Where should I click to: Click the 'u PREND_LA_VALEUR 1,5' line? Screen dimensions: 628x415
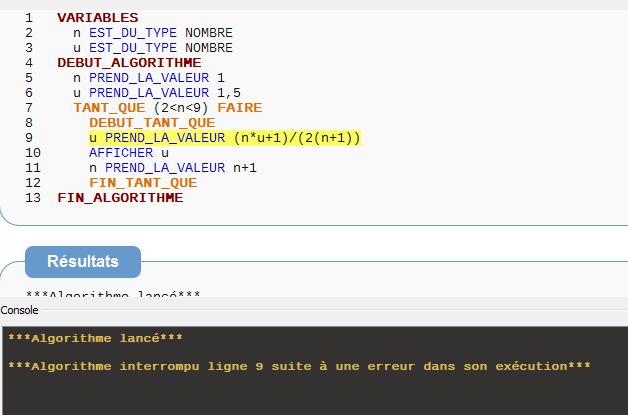pos(157,92)
